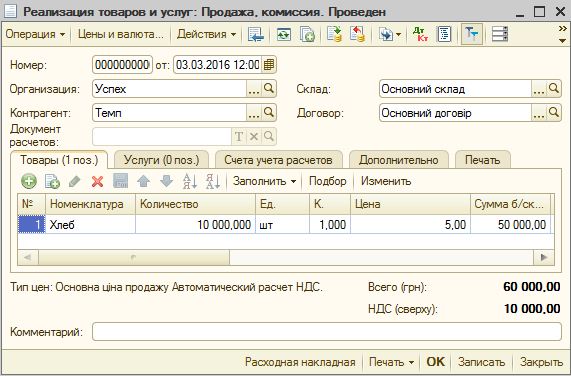Toggle the tax accounting filter icon

pyautogui.click(x=472, y=34)
